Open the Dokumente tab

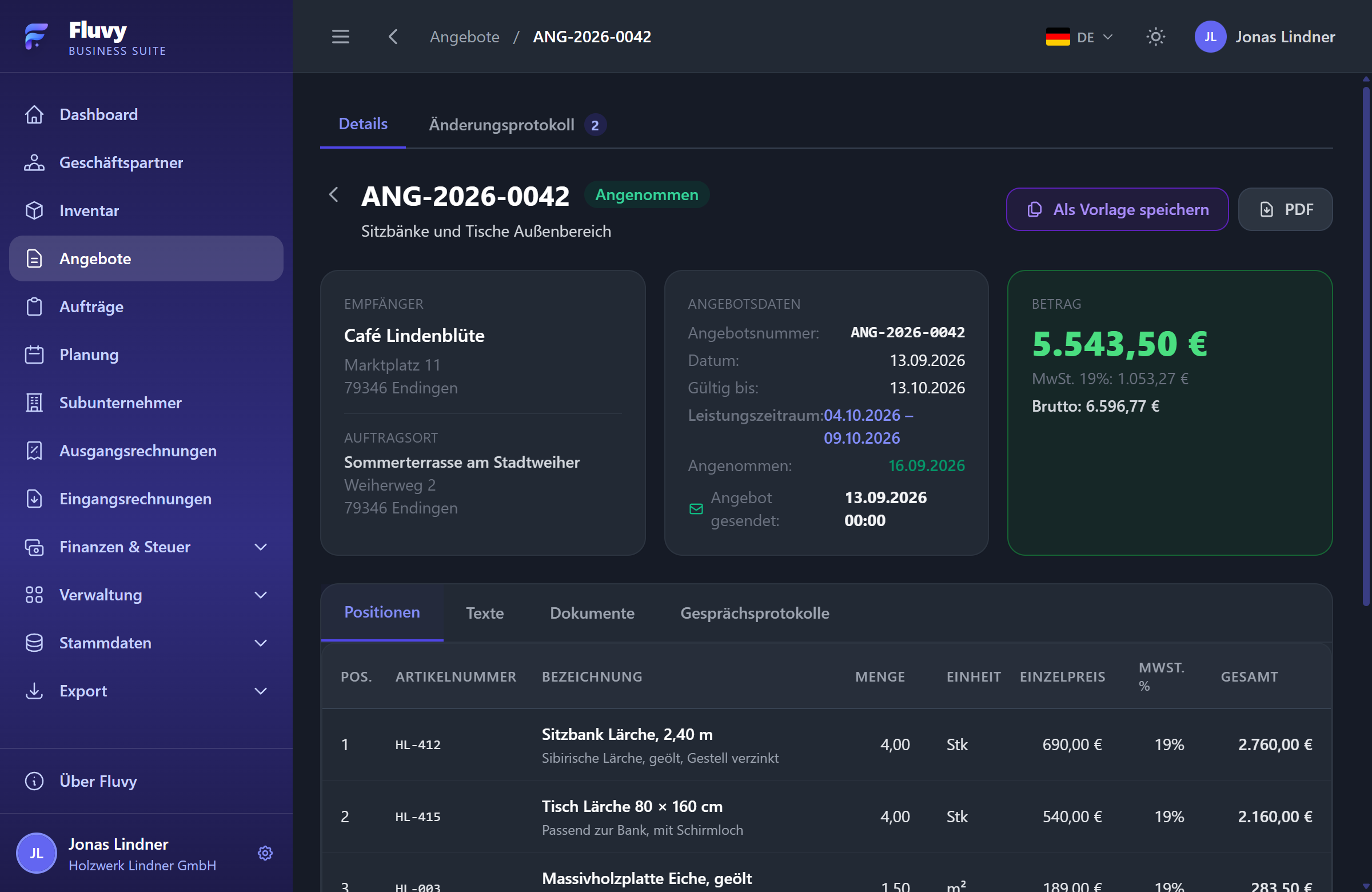point(592,613)
